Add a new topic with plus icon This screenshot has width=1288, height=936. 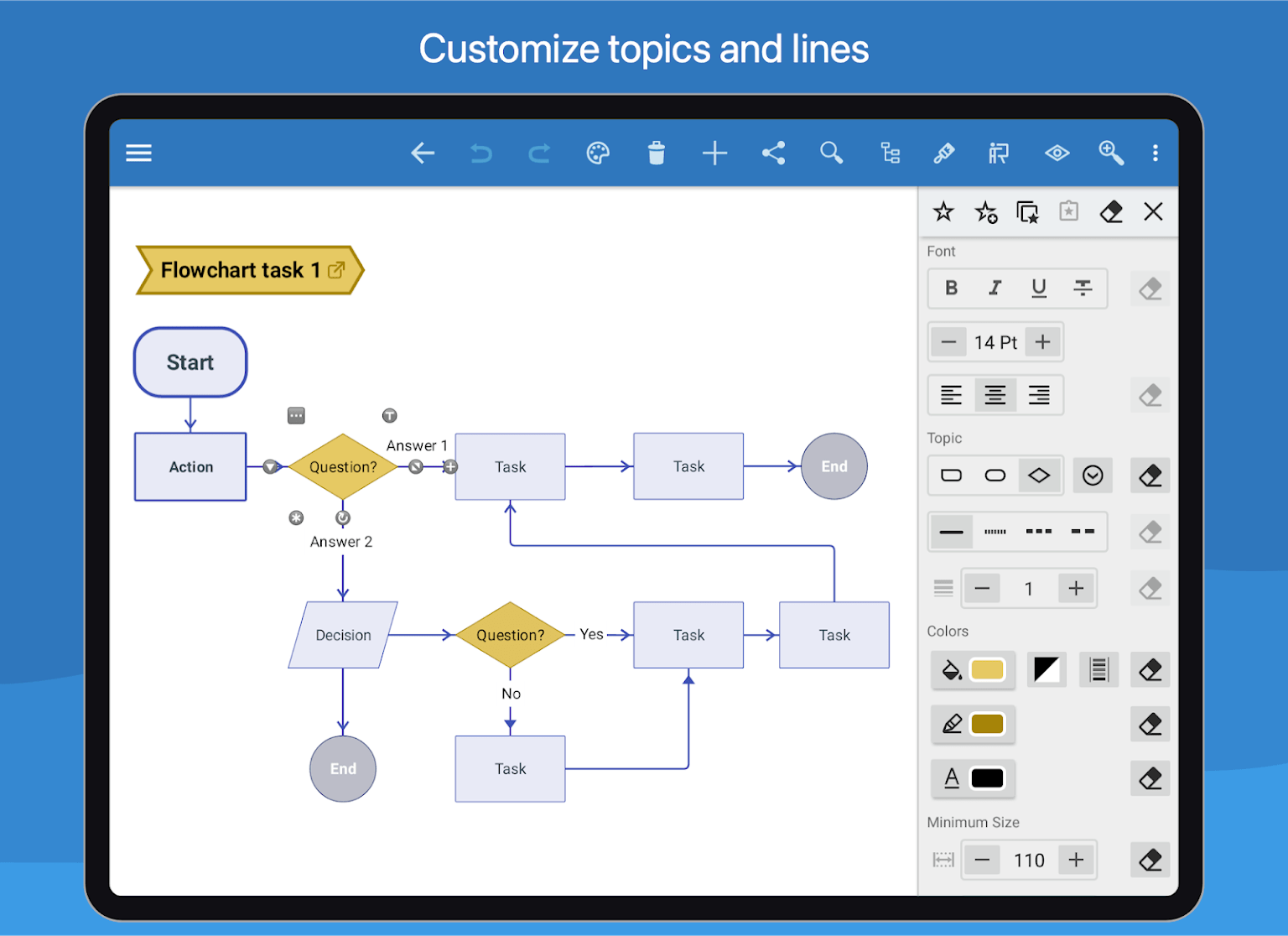coord(714,153)
